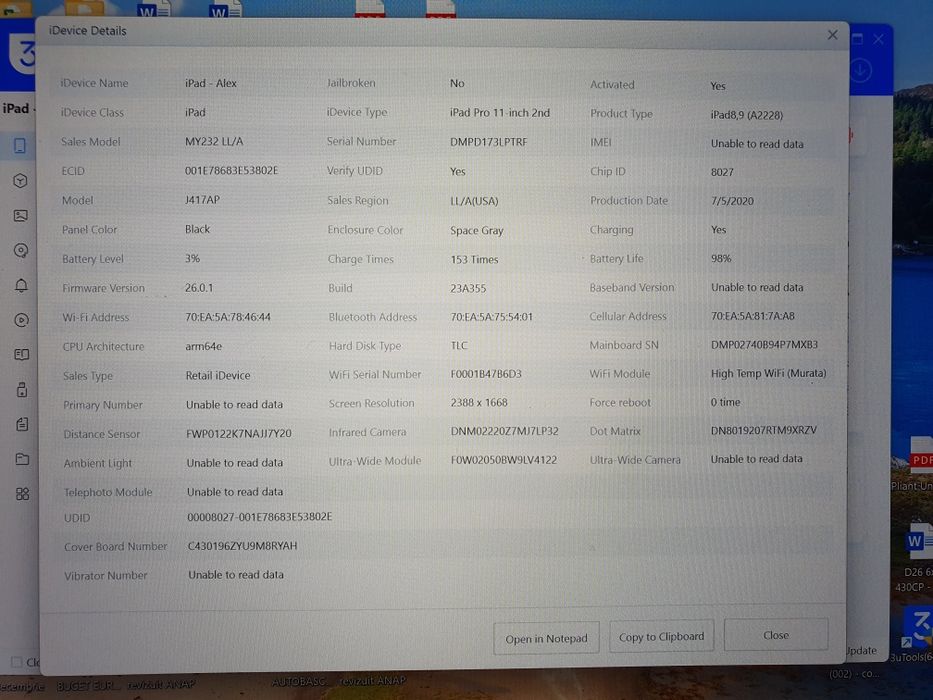933x700 pixels.
Task: Click the CPU Architecture value arm64e
Action: pyautogui.click(x=203, y=346)
